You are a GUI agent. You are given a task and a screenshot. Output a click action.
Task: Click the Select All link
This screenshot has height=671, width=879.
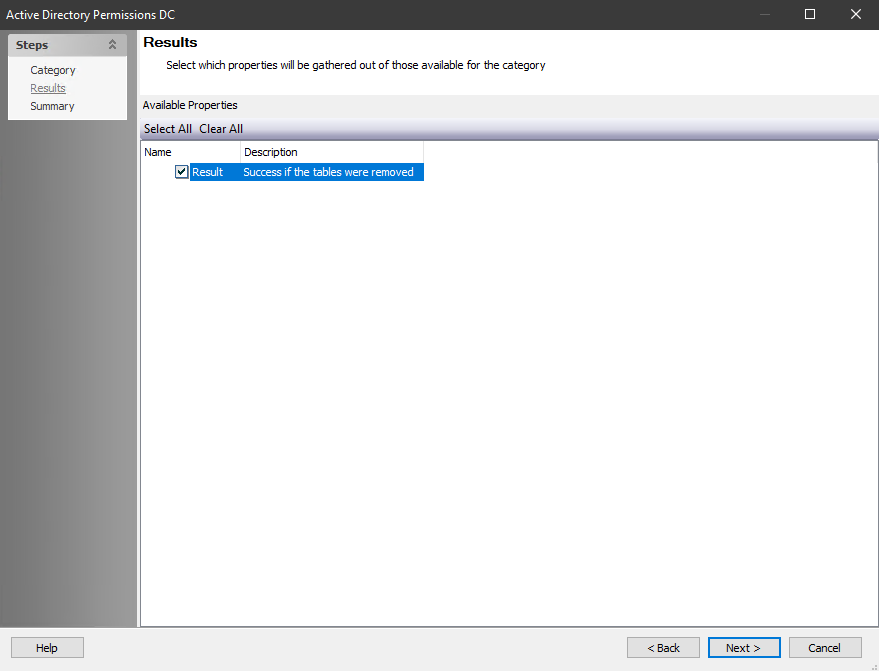pos(167,128)
